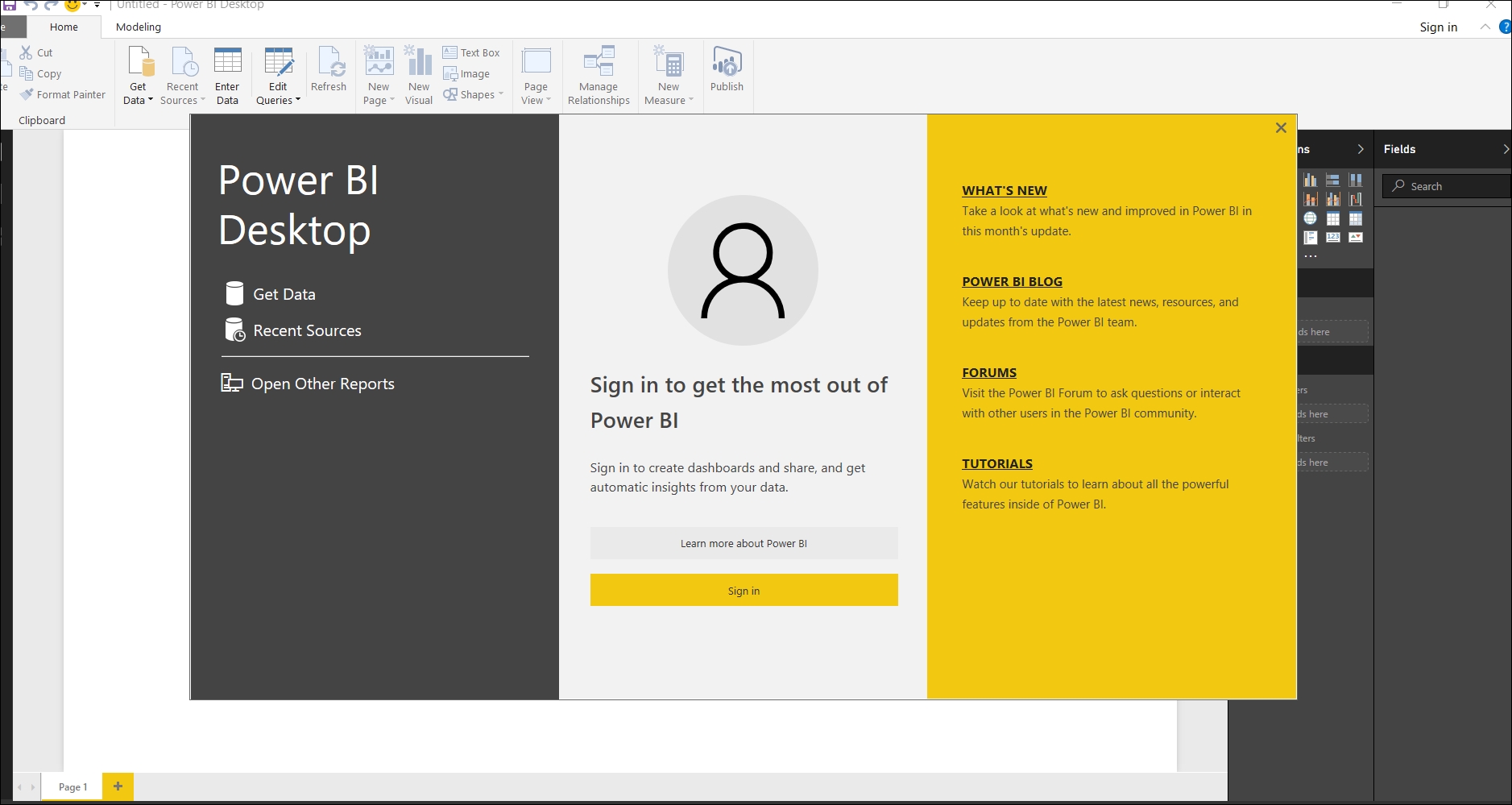
Task: Select the table visual
Action: click(1333, 218)
